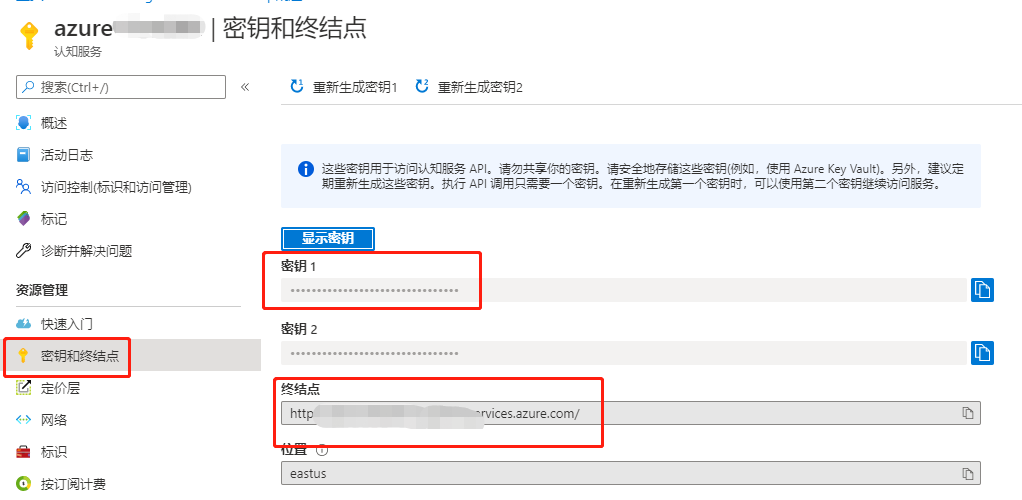The height and width of the screenshot is (500, 1022).
Task: Click the 显示密钥 button
Action: pyautogui.click(x=328, y=239)
